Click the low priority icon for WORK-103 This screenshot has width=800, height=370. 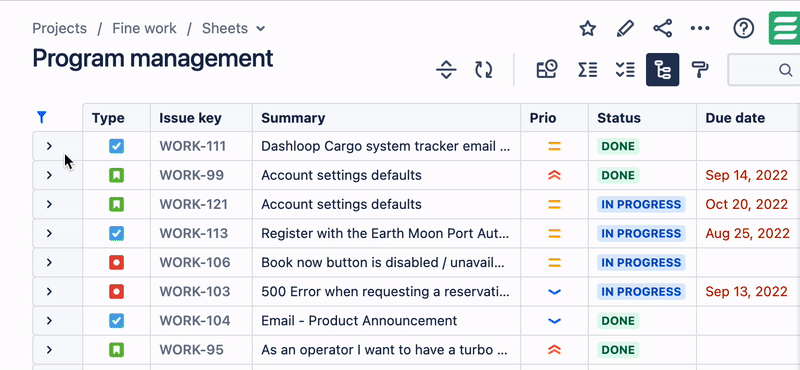point(554,292)
